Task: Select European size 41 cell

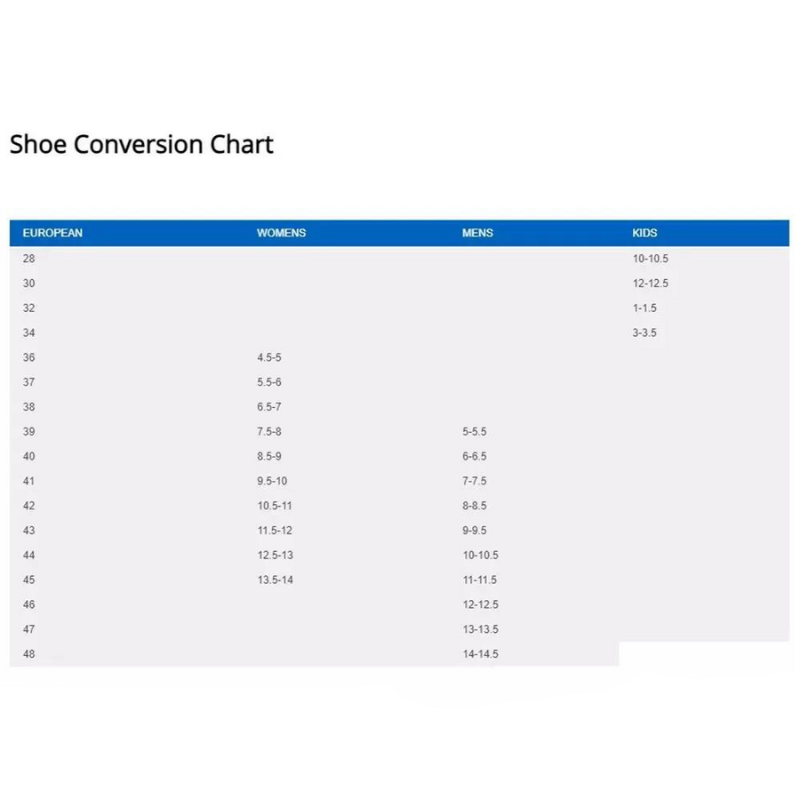Action: tap(29, 481)
